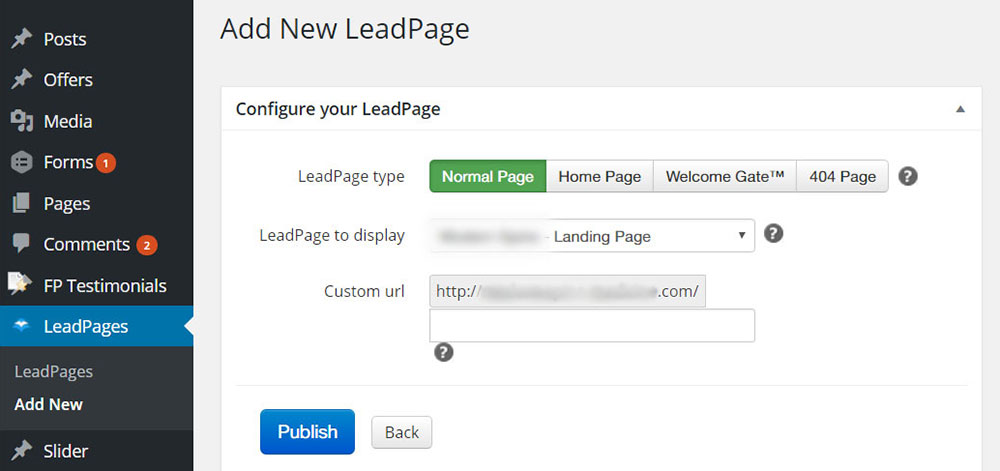The height and width of the screenshot is (471, 1000).
Task: Click the LeadPages logo icon in sidebar
Action: point(22,326)
